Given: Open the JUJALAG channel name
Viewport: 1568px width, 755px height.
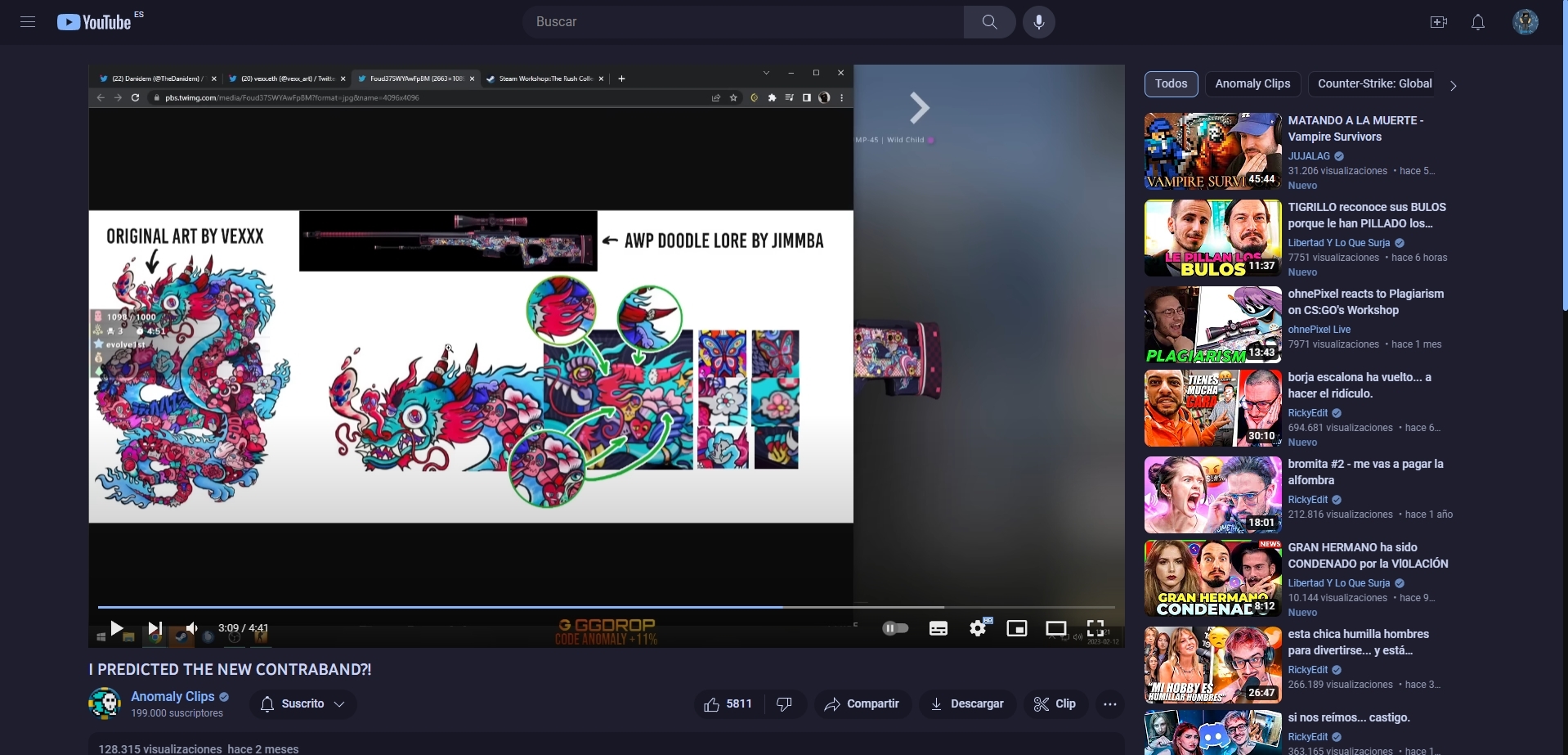Looking at the screenshot, I should click(1309, 156).
